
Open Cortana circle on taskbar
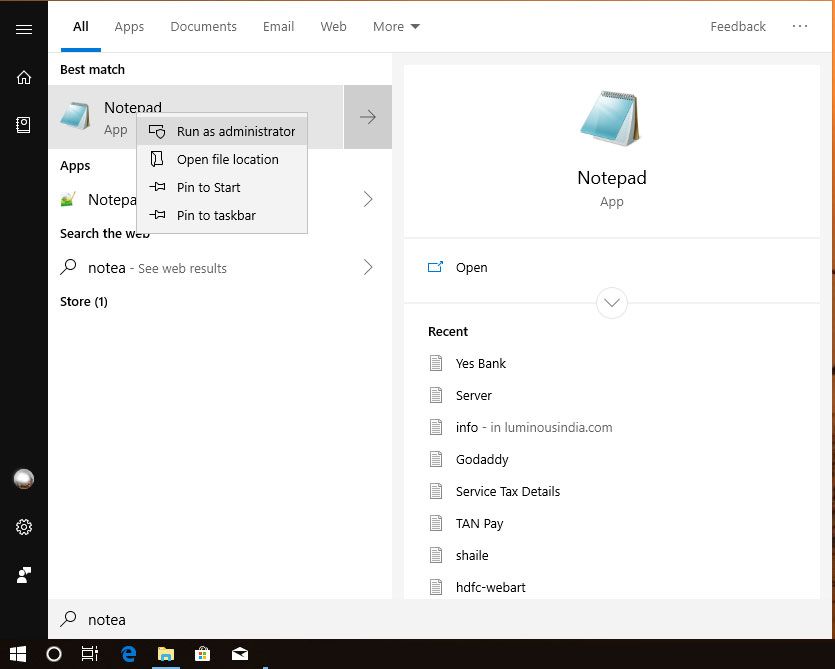(54, 654)
